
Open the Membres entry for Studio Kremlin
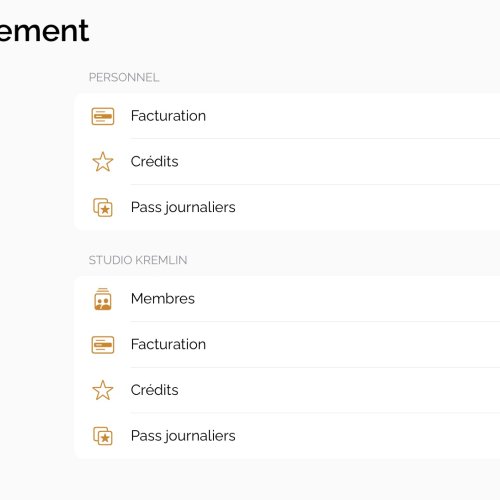tap(163, 299)
